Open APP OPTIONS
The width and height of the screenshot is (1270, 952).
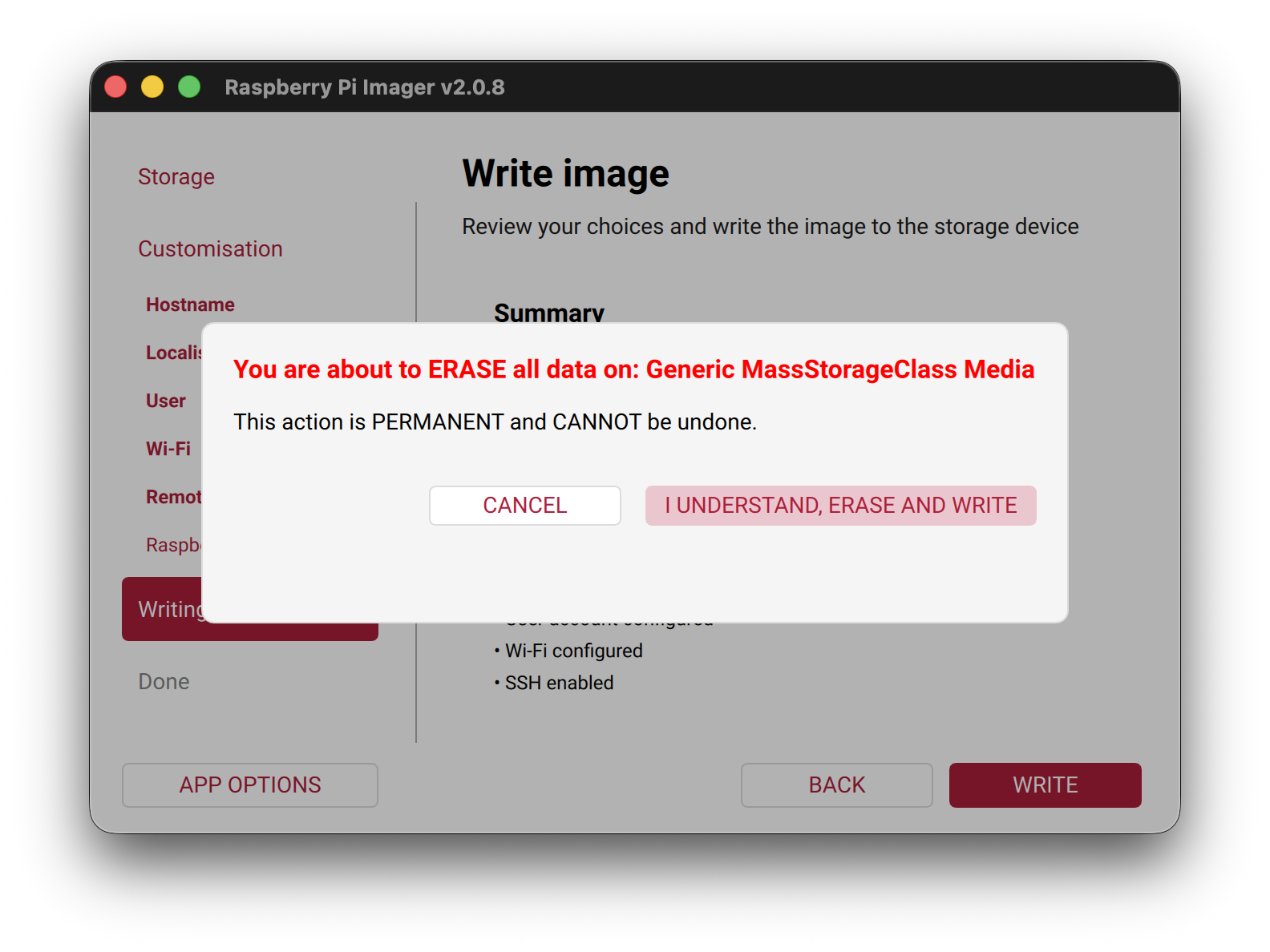250,785
